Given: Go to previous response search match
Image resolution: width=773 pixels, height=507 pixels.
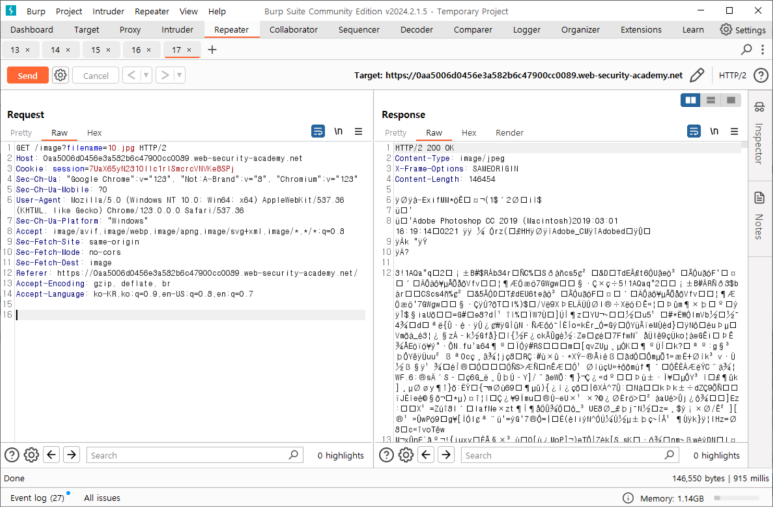Looking at the screenshot, I should 426,455.
